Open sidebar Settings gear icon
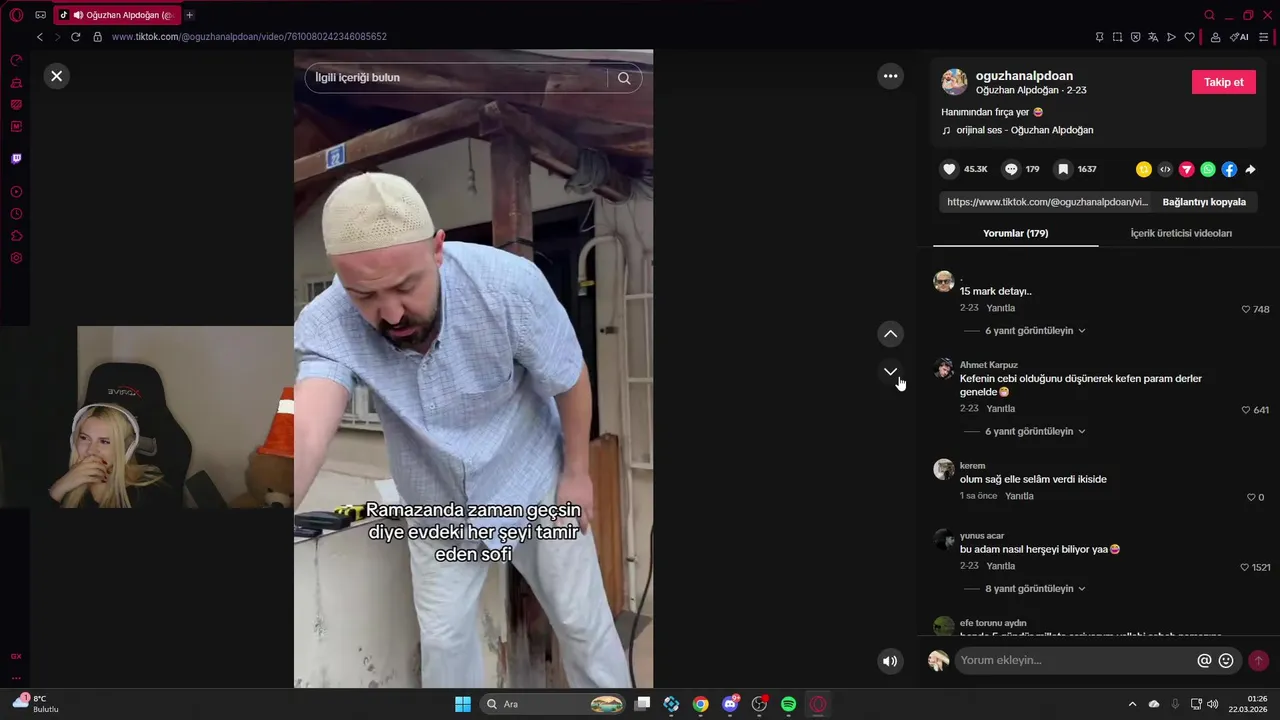The width and height of the screenshot is (1280, 720). 16,258
